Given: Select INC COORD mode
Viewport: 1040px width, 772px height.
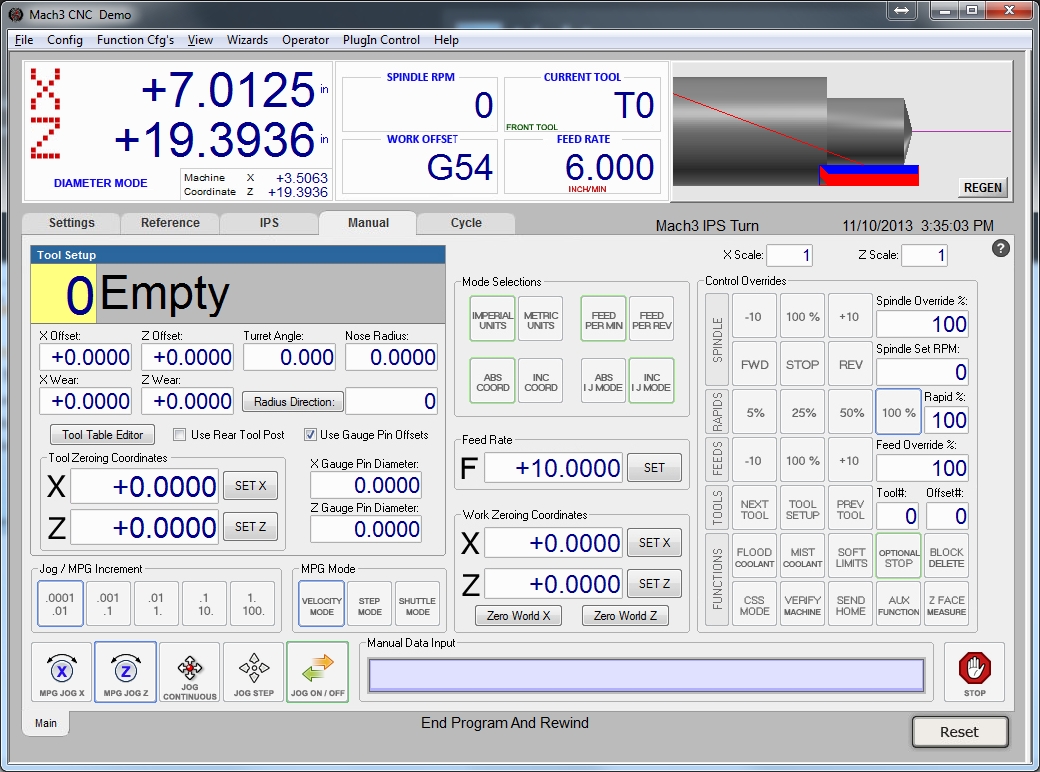Looking at the screenshot, I should pyautogui.click(x=541, y=381).
